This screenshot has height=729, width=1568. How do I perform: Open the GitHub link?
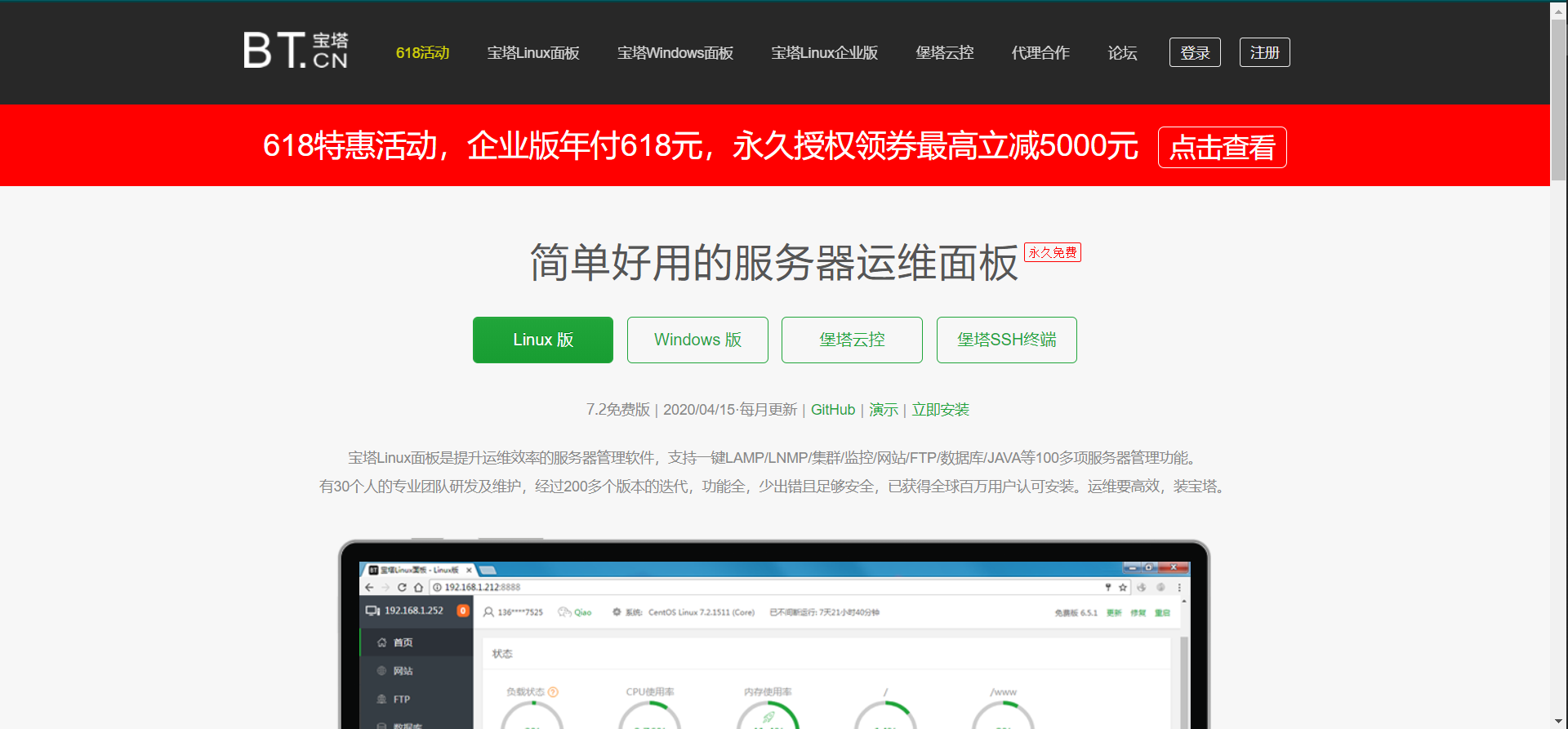(833, 410)
